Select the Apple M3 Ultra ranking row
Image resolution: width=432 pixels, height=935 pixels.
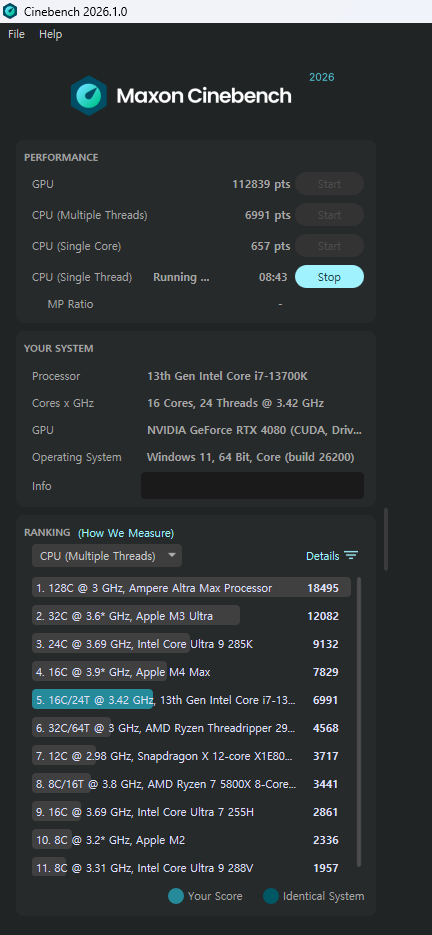[191, 616]
